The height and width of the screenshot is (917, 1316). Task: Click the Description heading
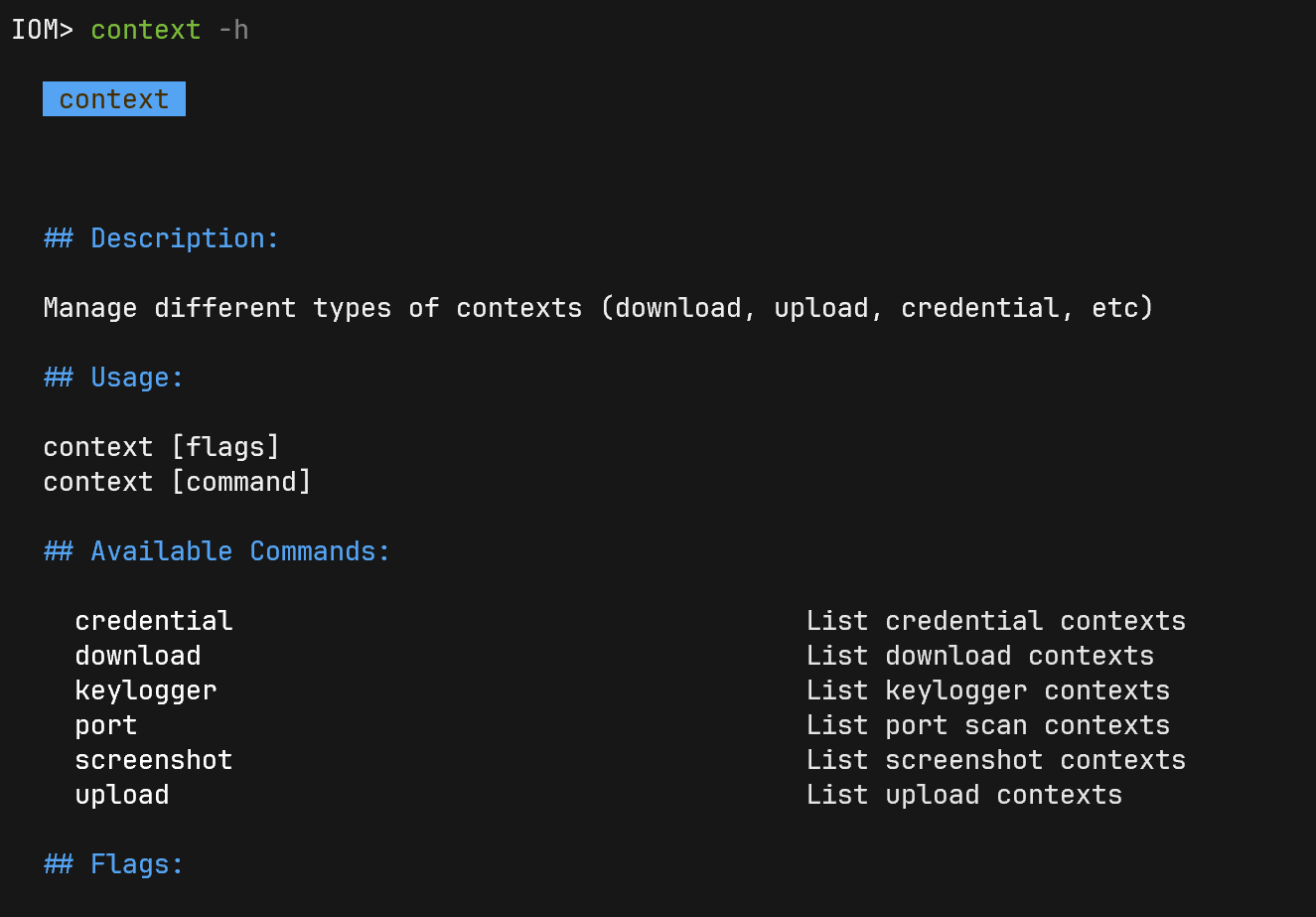point(162,238)
